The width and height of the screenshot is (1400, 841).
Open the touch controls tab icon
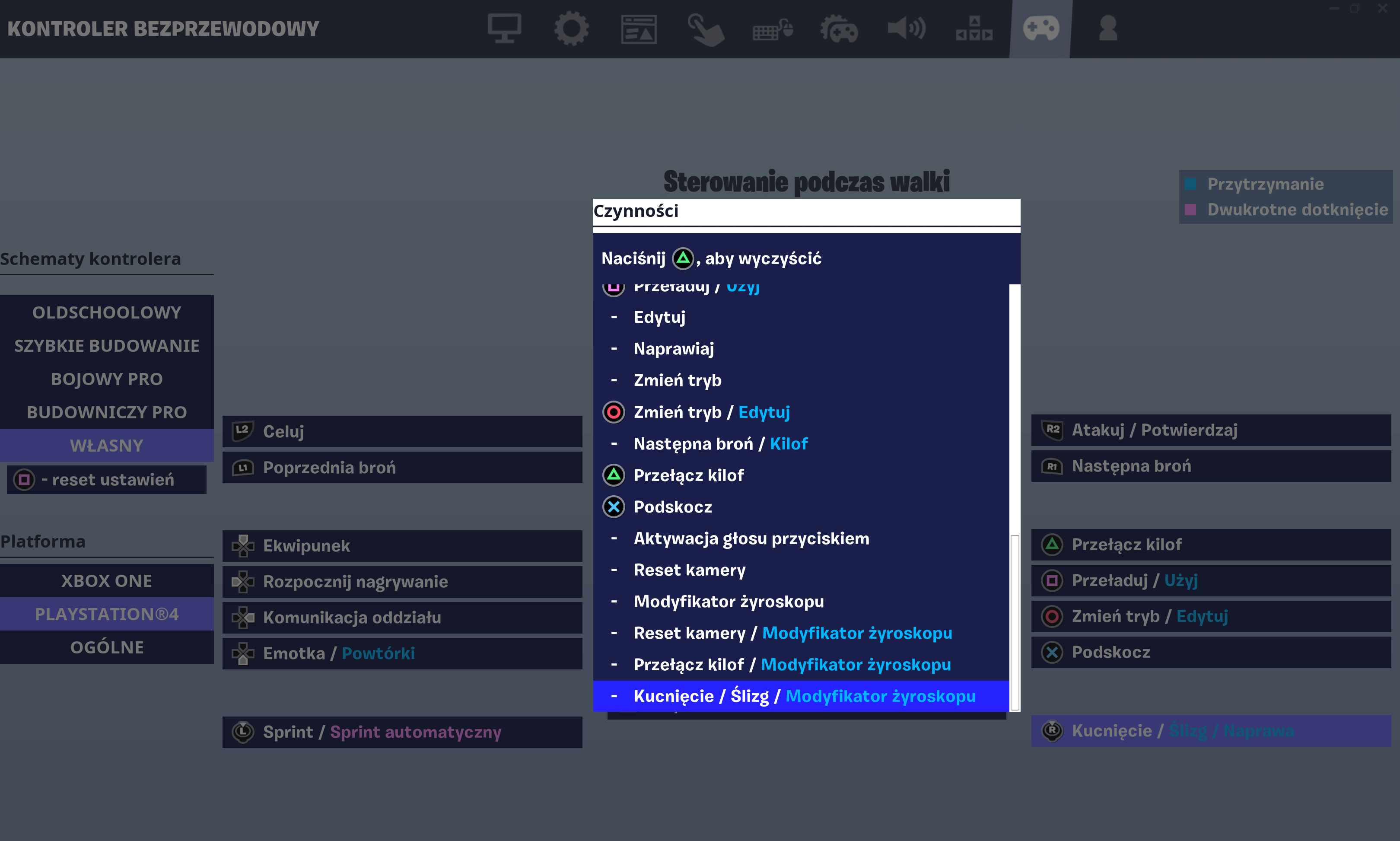pyautogui.click(x=705, y=29)
